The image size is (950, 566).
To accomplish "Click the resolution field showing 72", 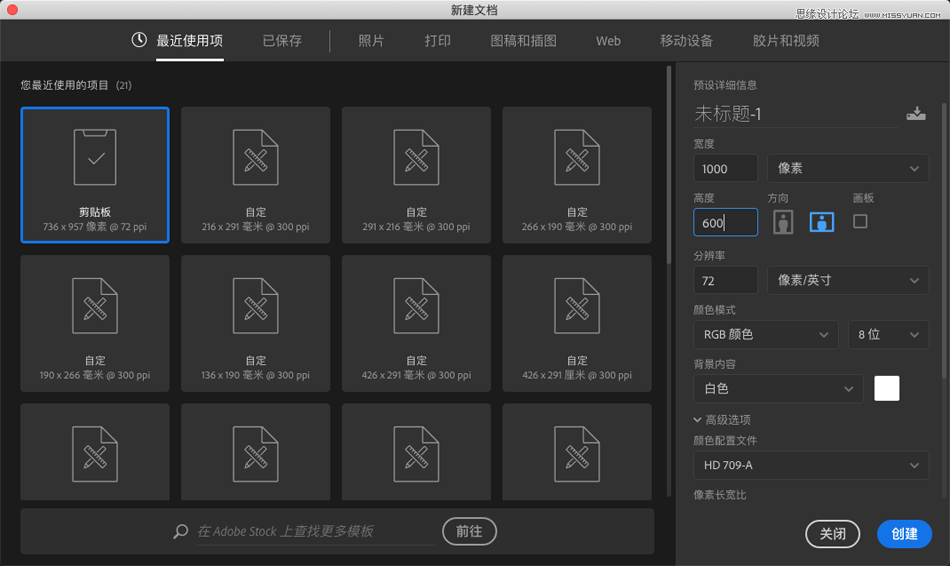I will click(x=725, y=281).
